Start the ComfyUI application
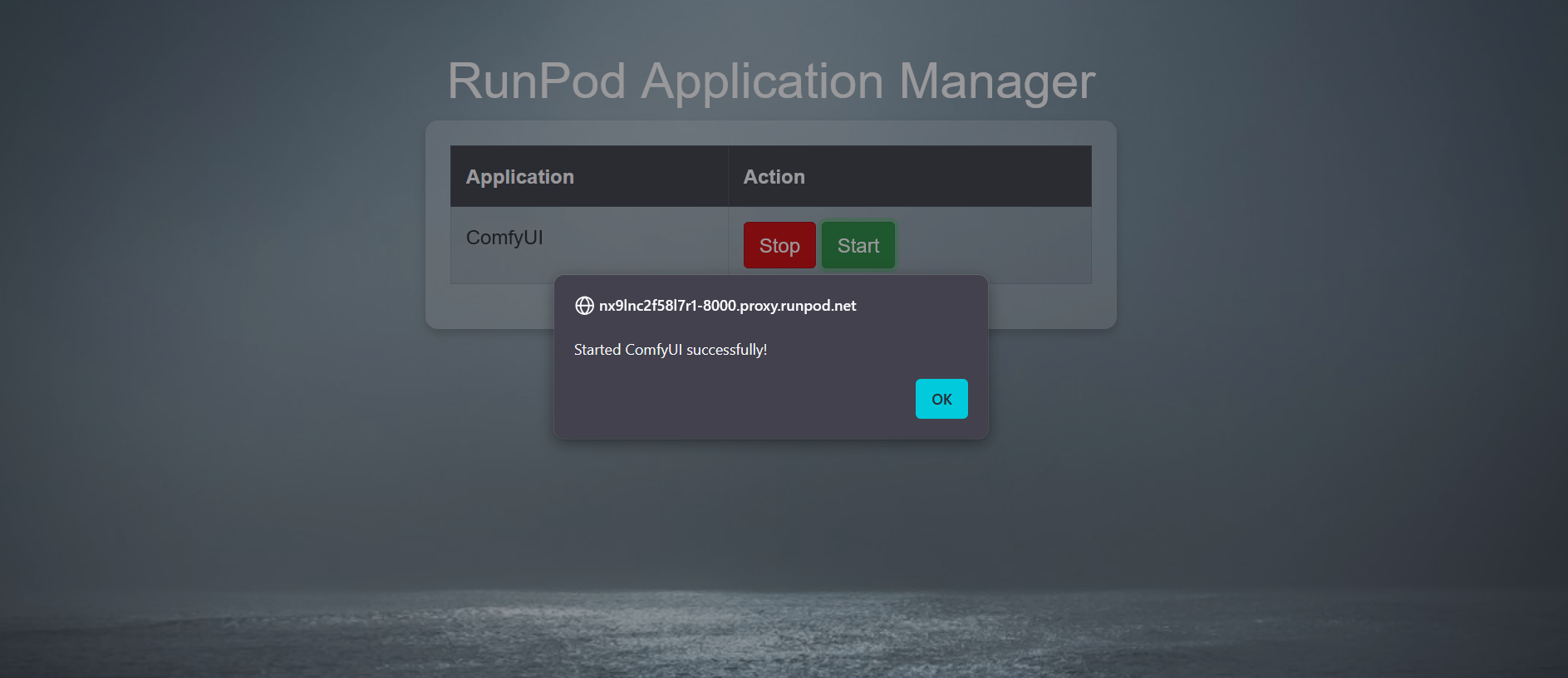The width and height of the screenshot is (1568, 678). pos(858,245)
